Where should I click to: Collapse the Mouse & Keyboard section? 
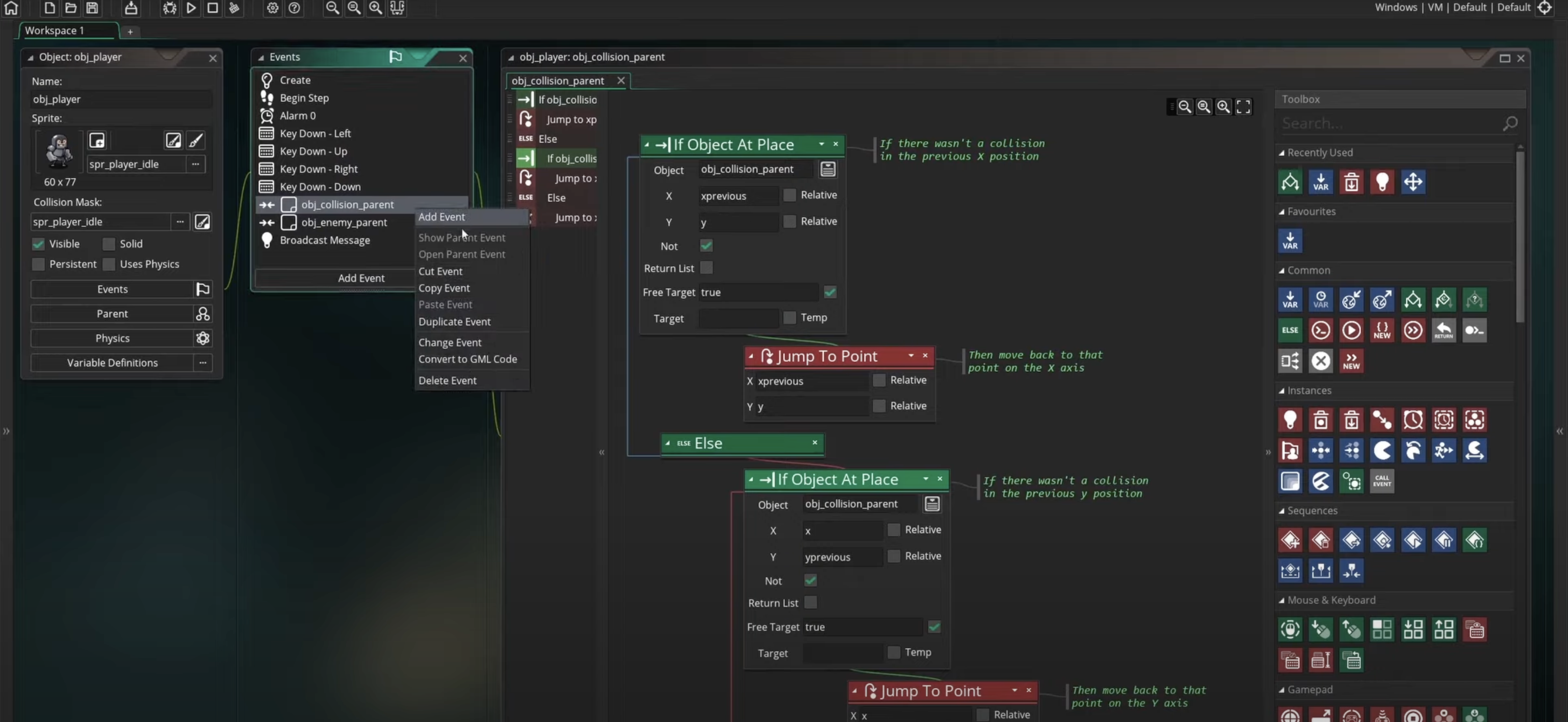(x=1281, y=600)
